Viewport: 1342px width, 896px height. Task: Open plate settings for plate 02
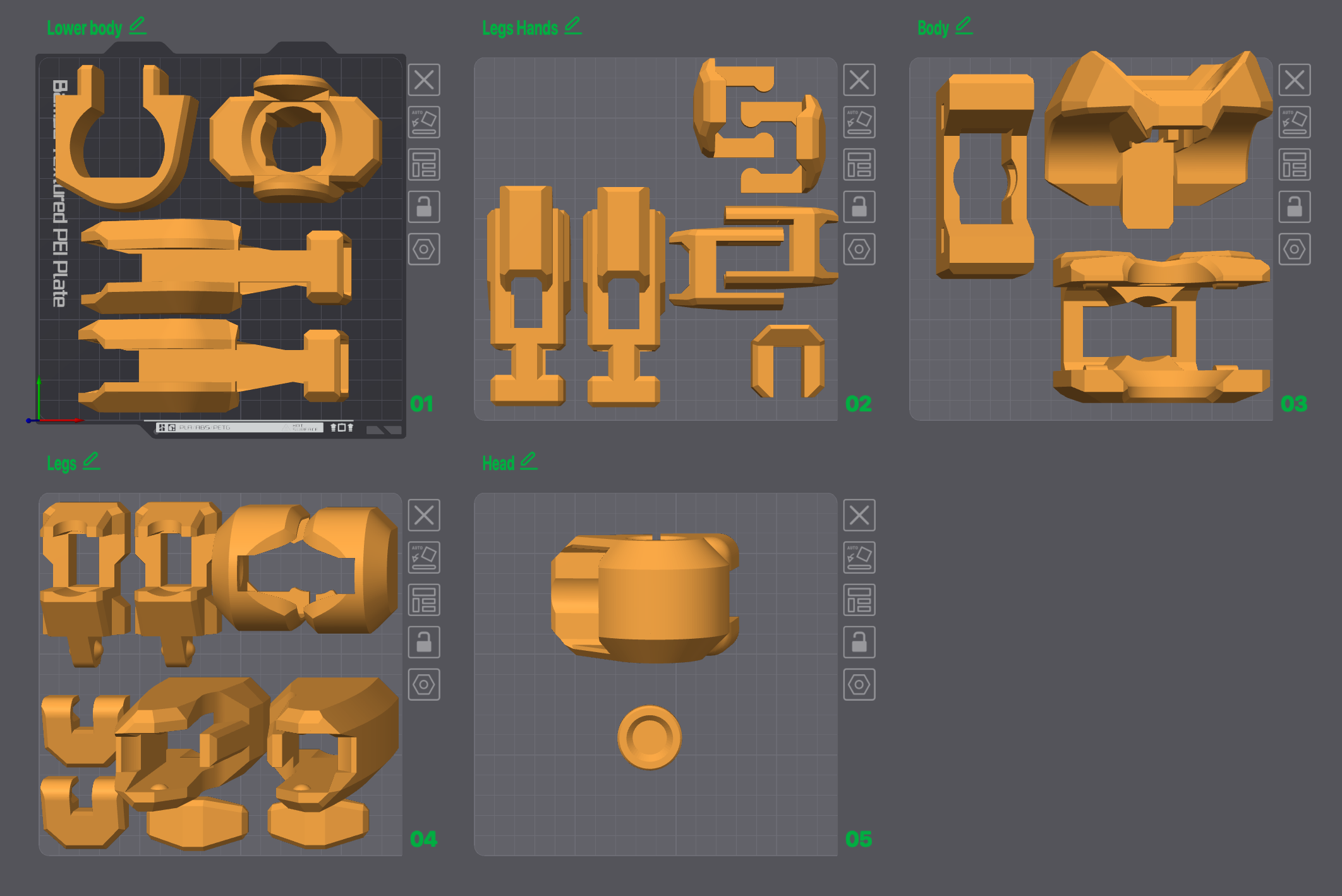click(x=859, y=249)
